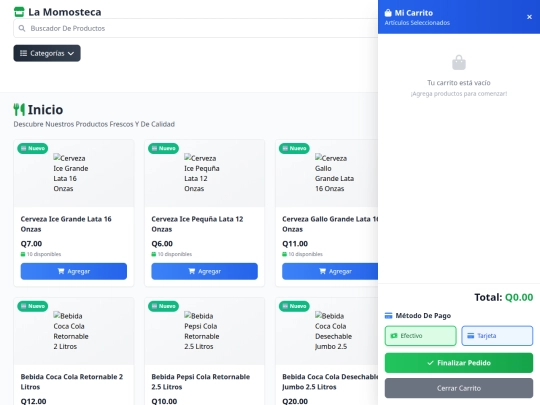Click the La Momosteca store logo icon
The width and height of the screenshot is (540, 405).
(19, 12)
